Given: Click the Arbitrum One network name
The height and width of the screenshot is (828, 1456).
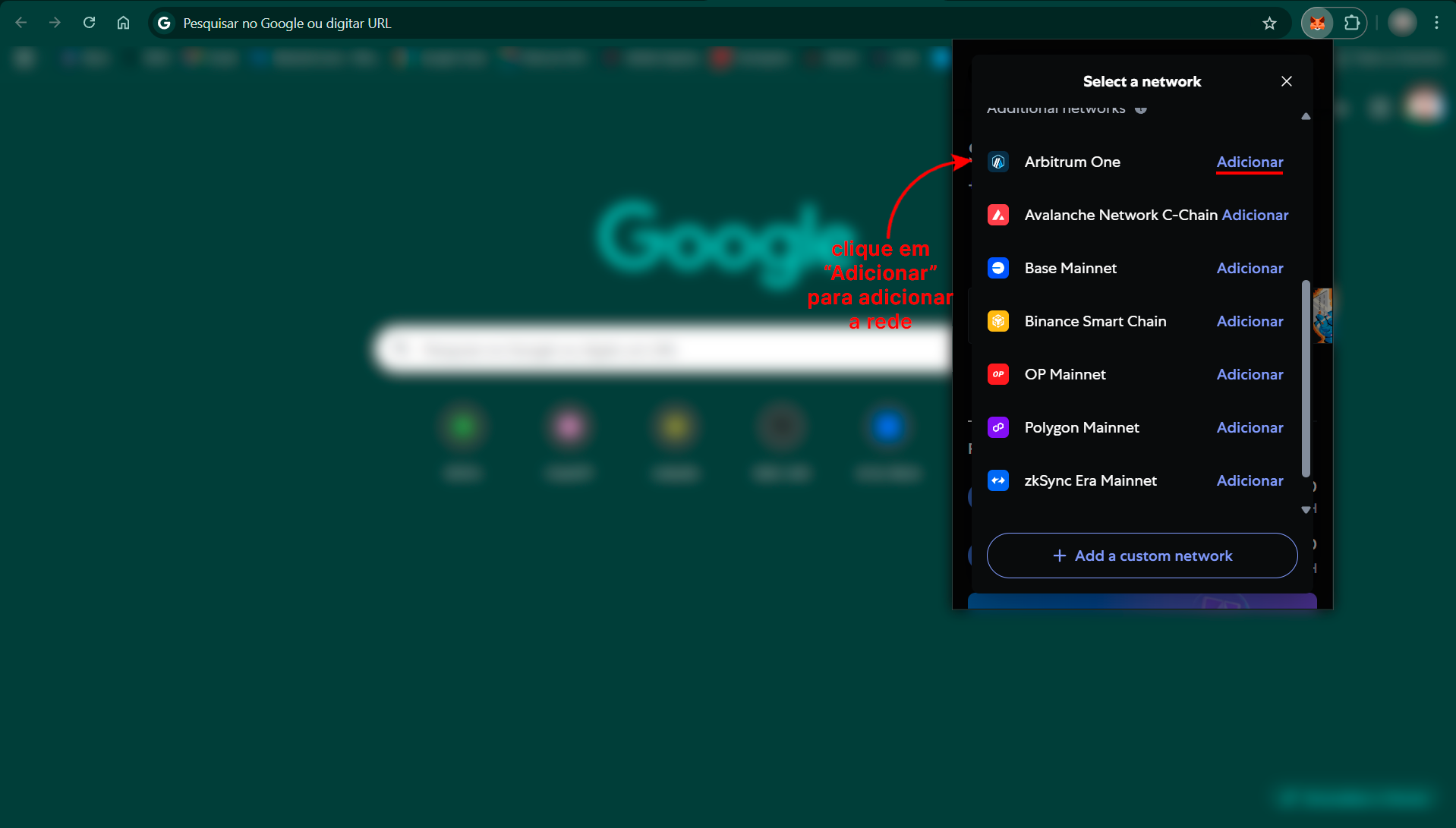Looking at the screenshot, I should pos(1072,162).
